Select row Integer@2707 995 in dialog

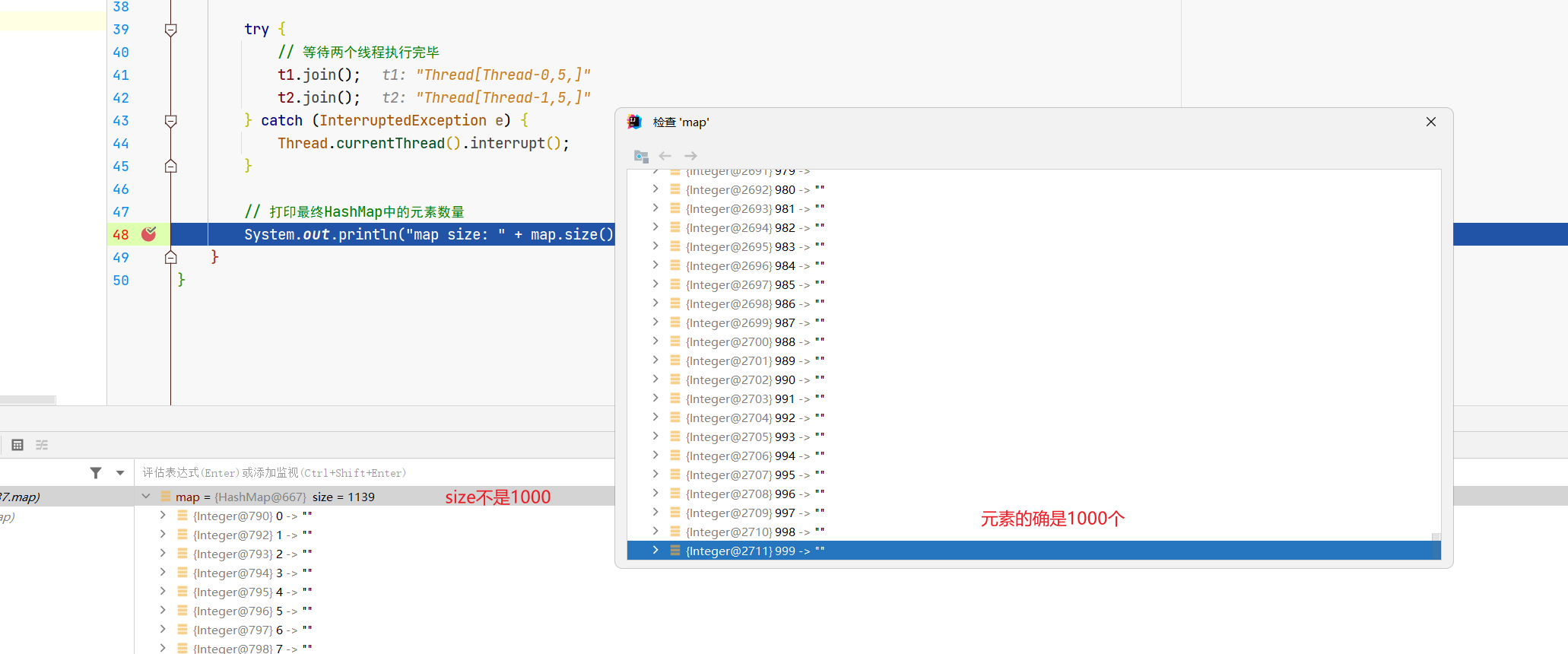[1030, 475]
